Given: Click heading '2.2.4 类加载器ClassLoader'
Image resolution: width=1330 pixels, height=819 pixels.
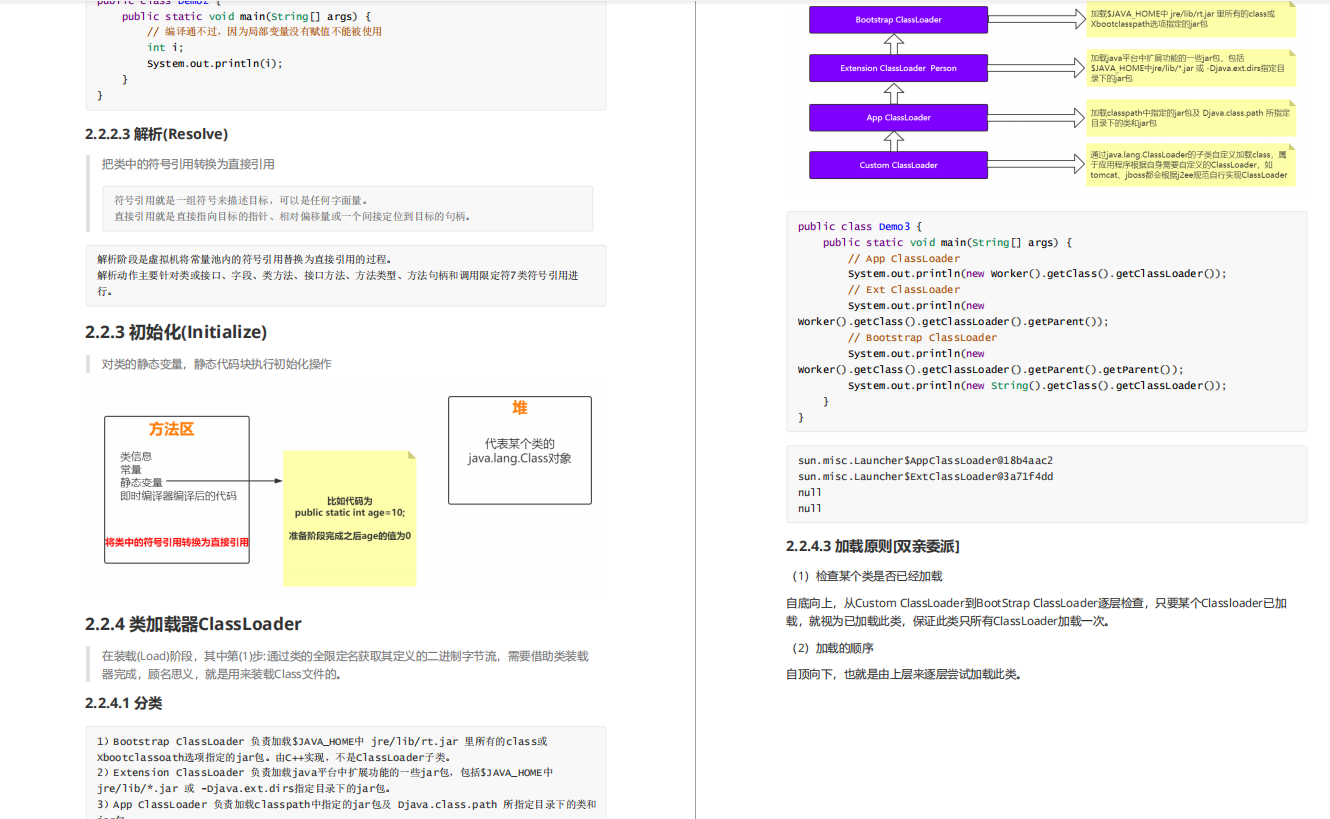Looking at the screenshot, I should tap(193, 624).
